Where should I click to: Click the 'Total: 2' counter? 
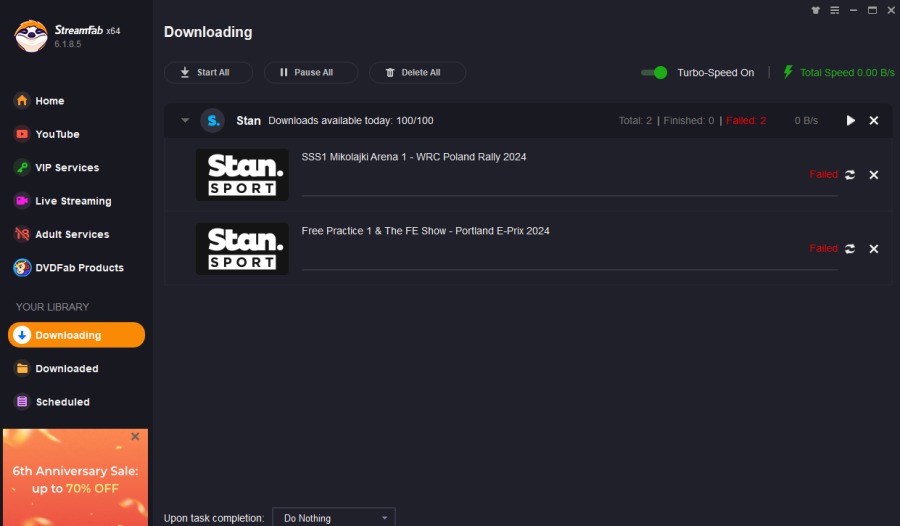tap(635, 121)
